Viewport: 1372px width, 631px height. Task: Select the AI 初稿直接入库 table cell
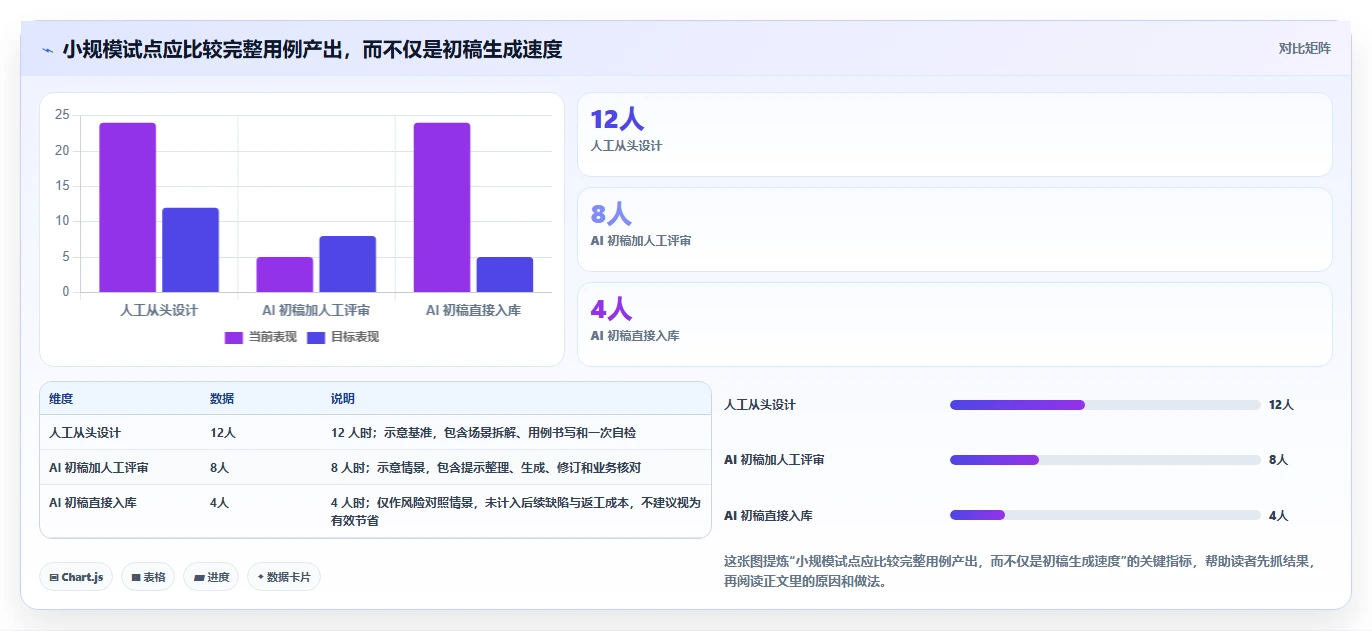pos(93,503)
